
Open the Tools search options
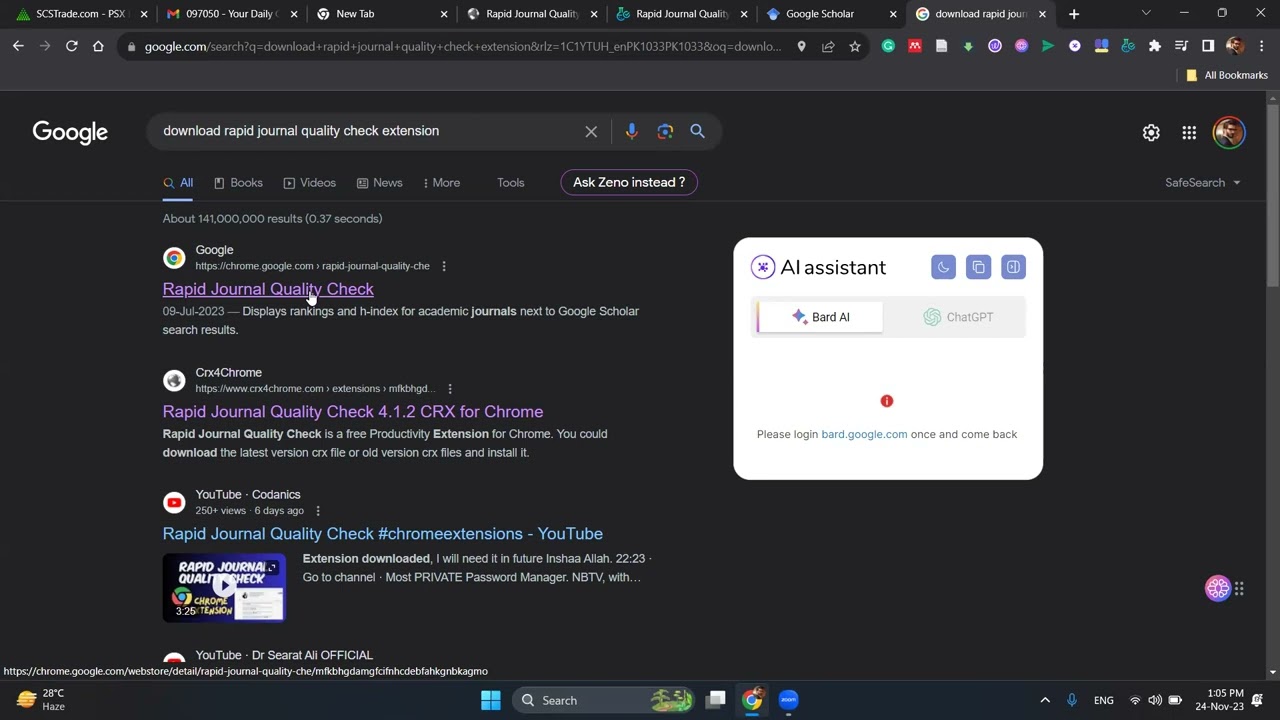coord(511,183)
